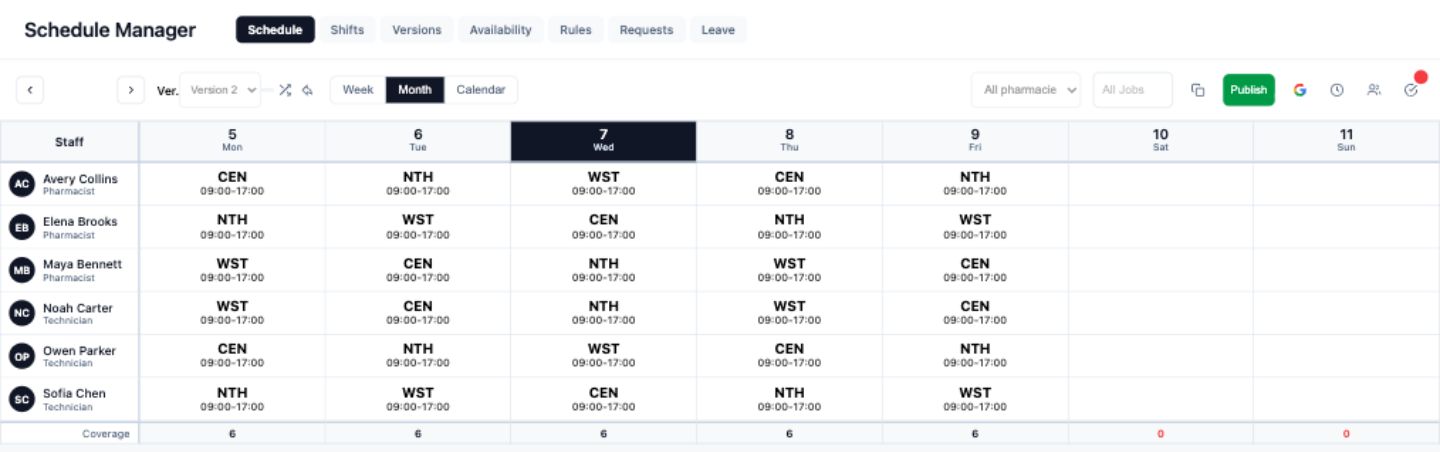The image size is (1440, 452).
Task: Click Sunday coverage value 0
Action: [1346, 434]
